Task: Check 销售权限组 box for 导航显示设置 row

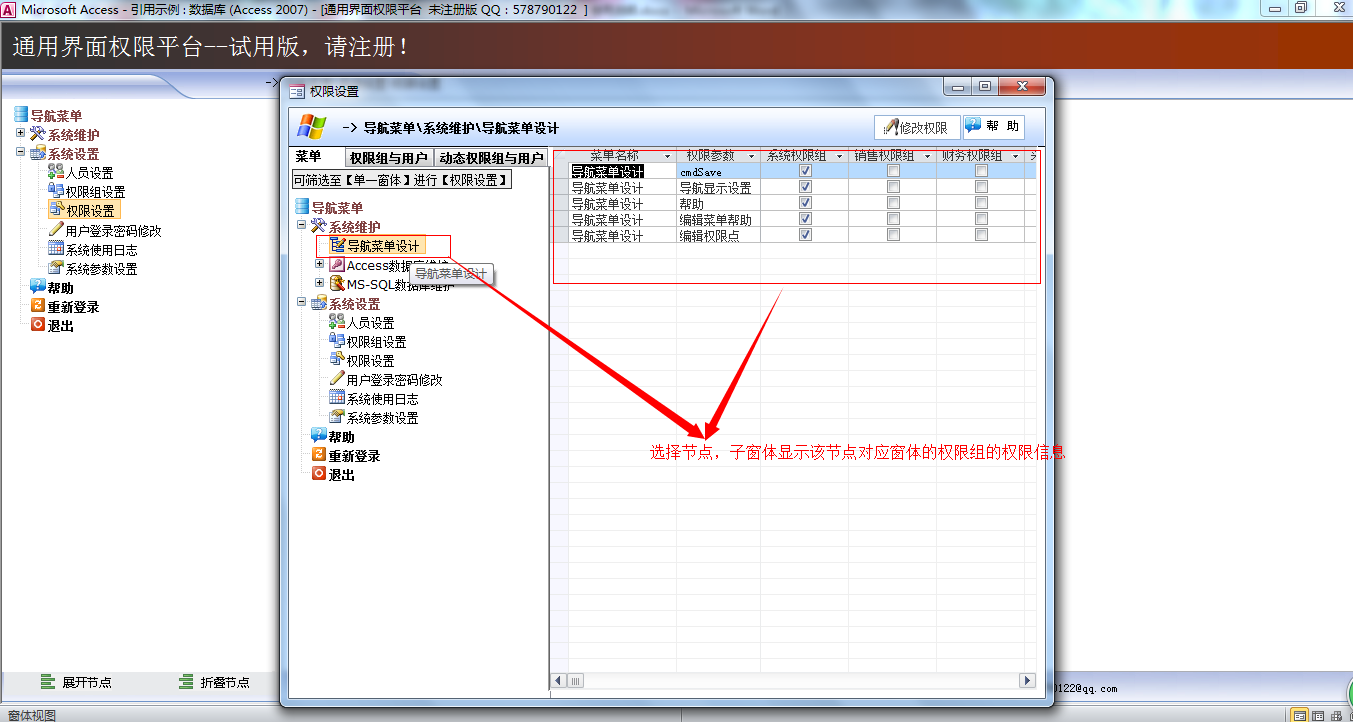Action: (x=893, y=187)
